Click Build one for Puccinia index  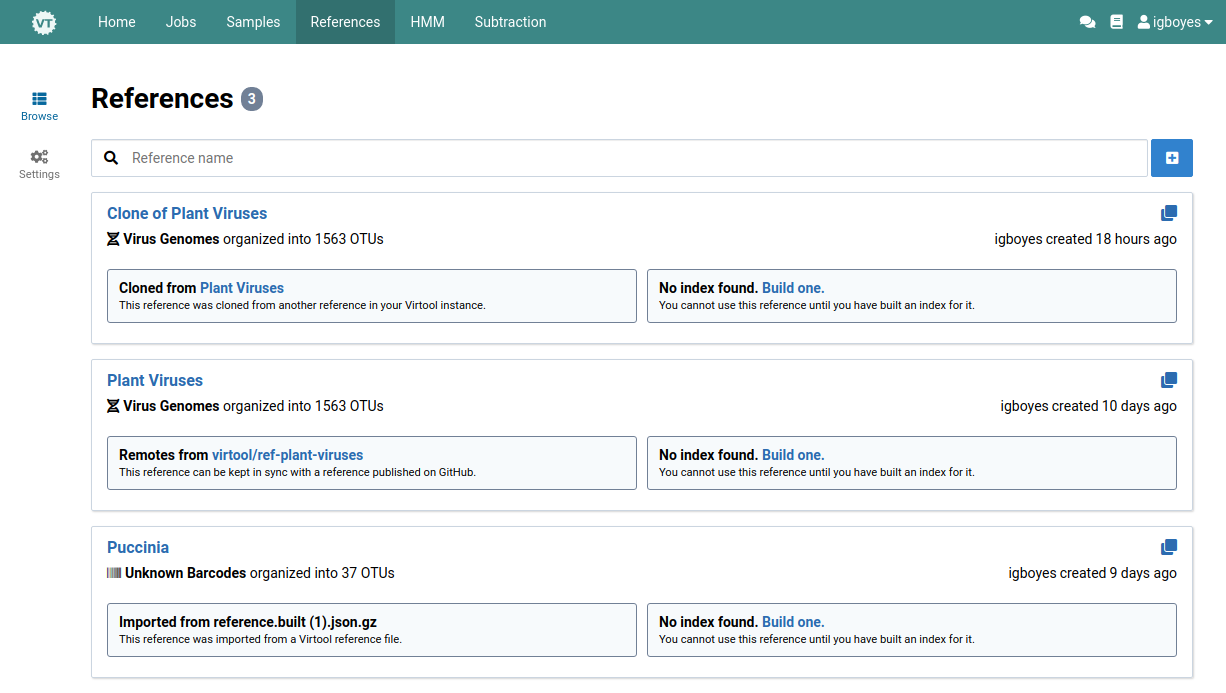793,622
